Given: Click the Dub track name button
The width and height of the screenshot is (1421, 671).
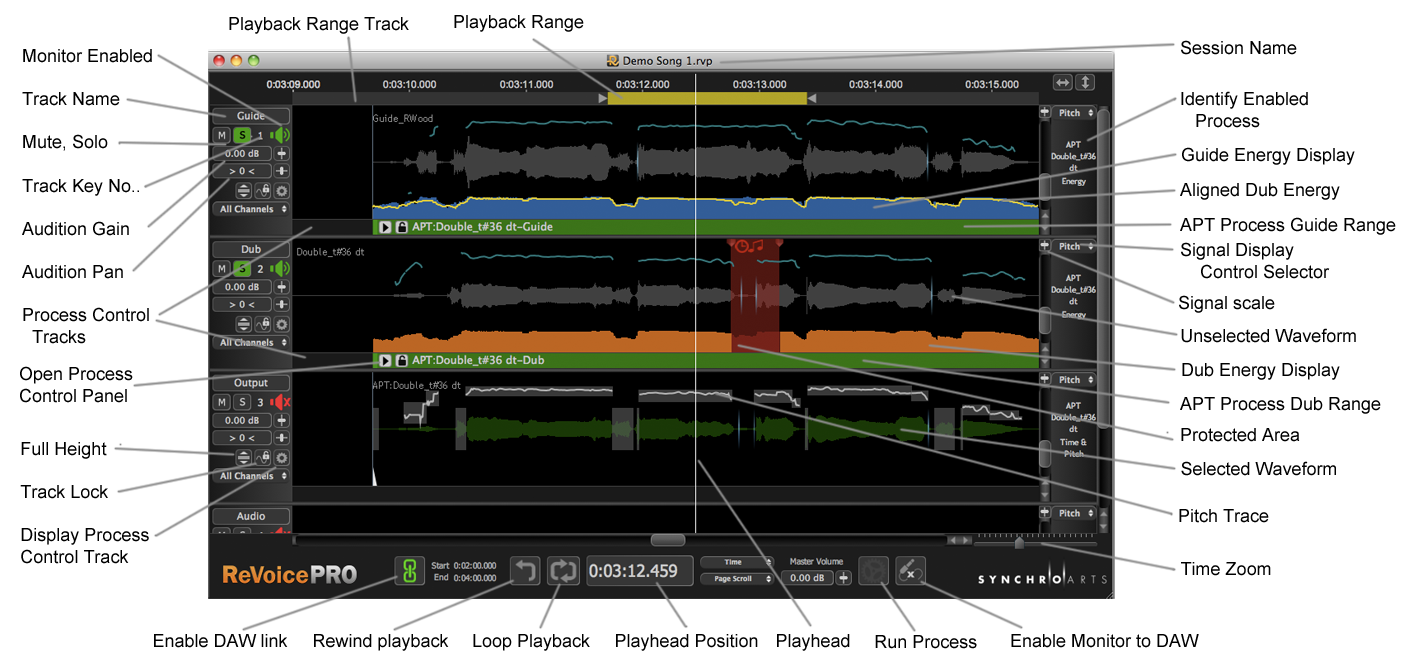Looking at the screenshot, I should (251, 249).
